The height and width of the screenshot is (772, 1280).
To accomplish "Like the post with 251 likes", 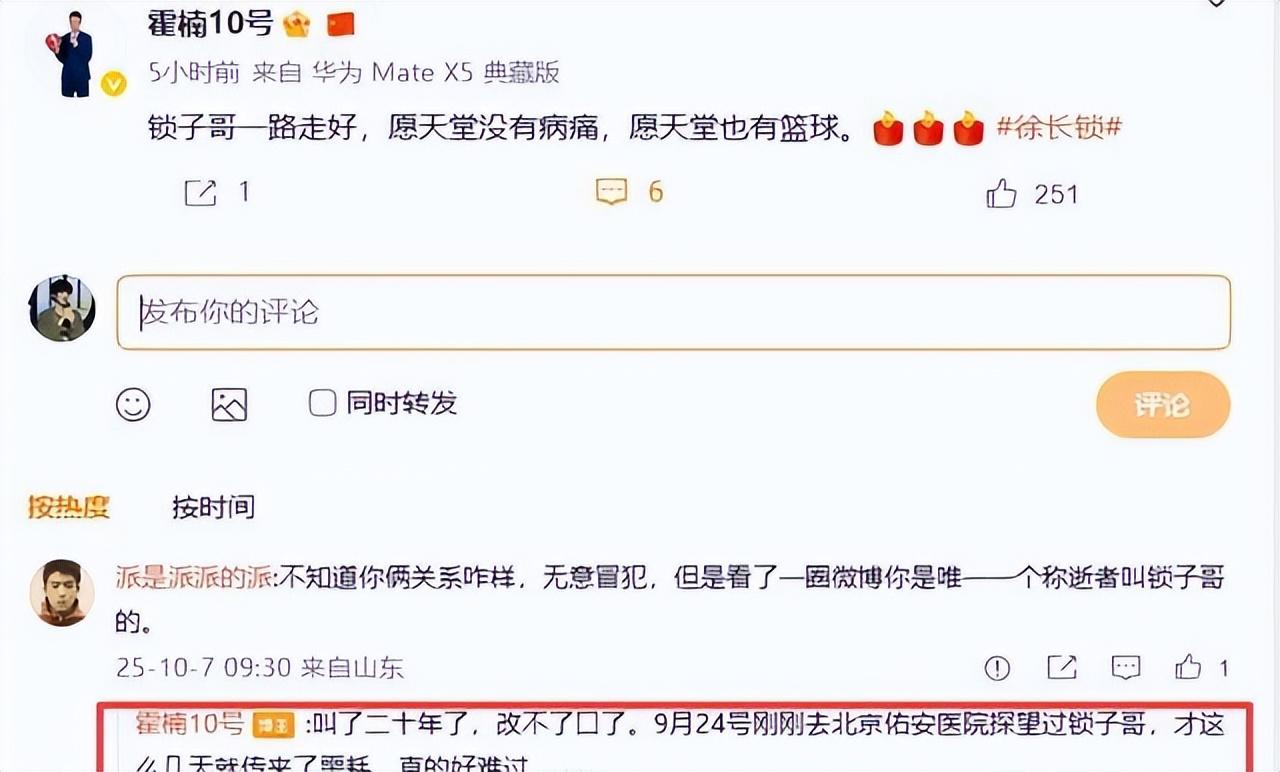I will tap(1001, 192).
